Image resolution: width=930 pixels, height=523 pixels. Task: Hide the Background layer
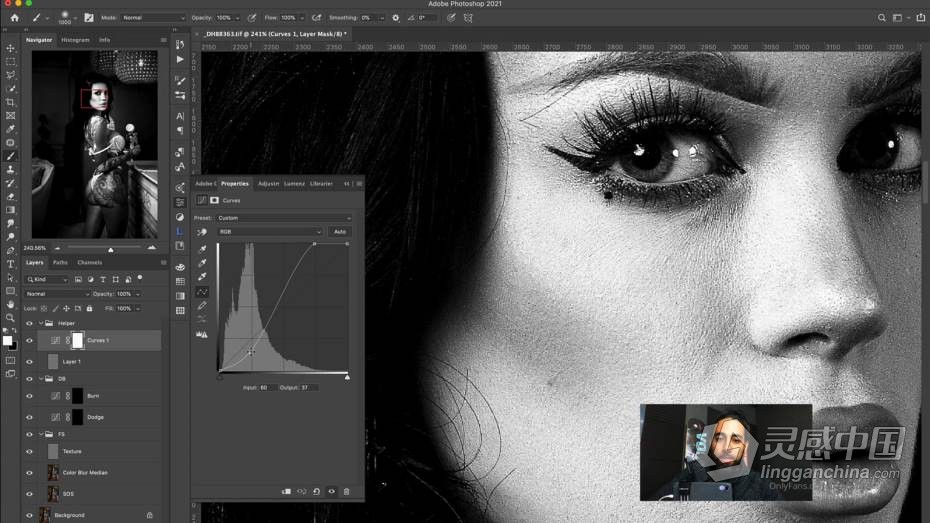[x=29, y=515]
